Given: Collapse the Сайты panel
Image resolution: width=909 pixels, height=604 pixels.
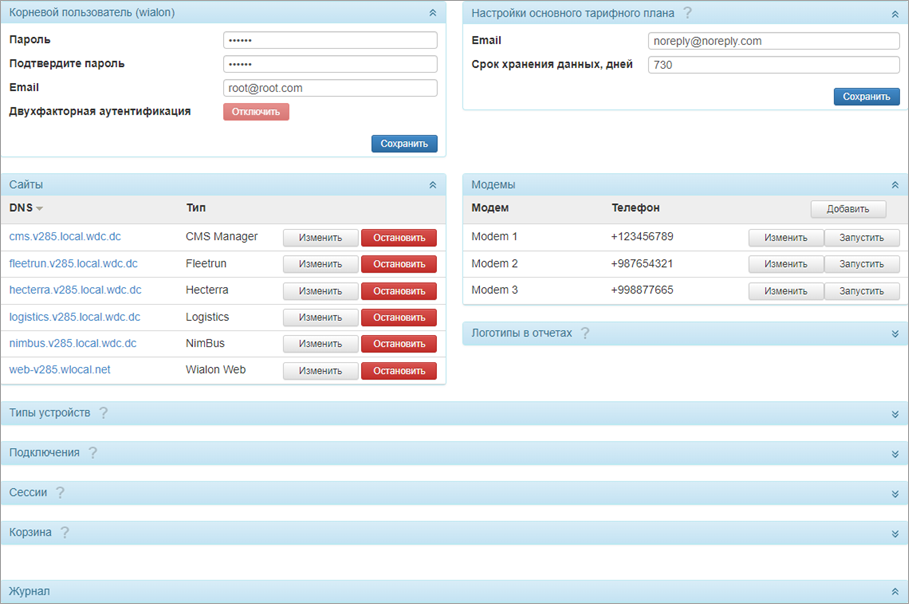Looking at the screenshot, I should pyautogui.click(x=432, y=185).
